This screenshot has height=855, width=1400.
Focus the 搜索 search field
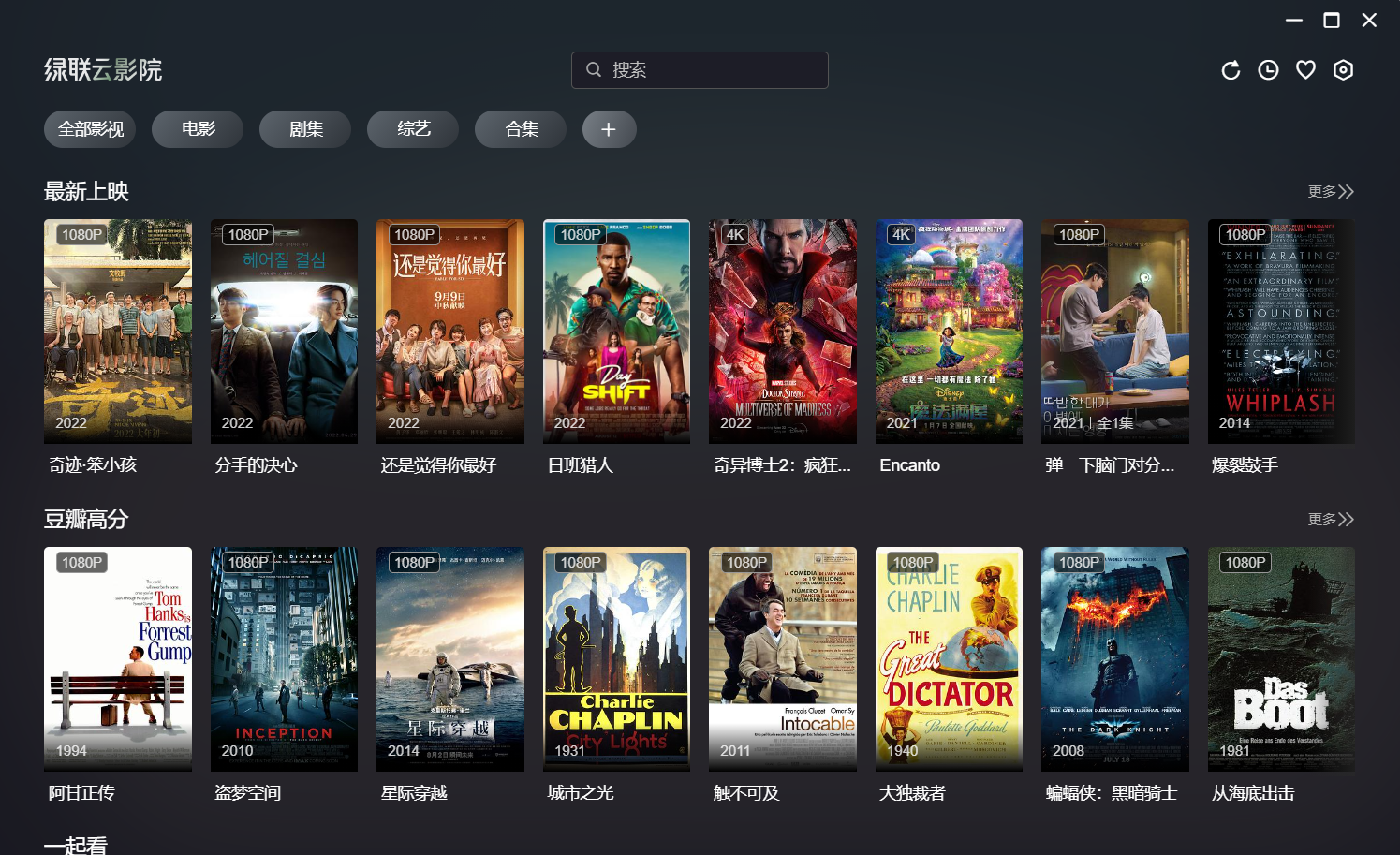(x=700, y=70)
